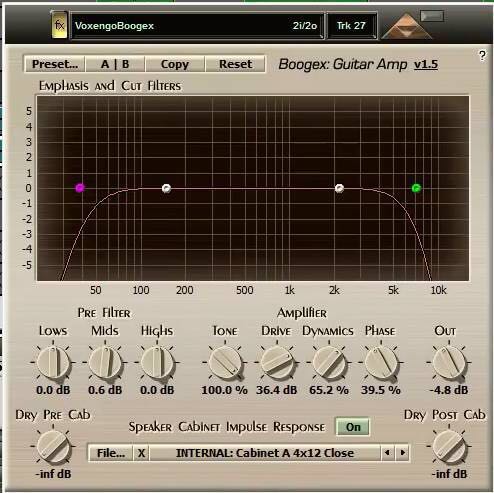Click the Highs pre-filter knob
The image size is (494, 493).
click(x=157, y=363)
